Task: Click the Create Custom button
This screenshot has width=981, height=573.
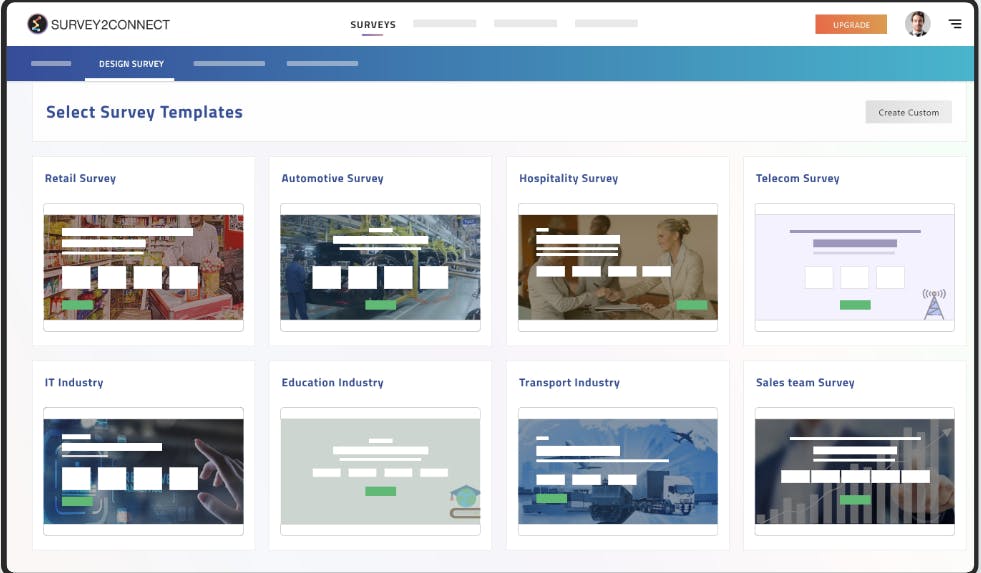Action: coord(908,113)
